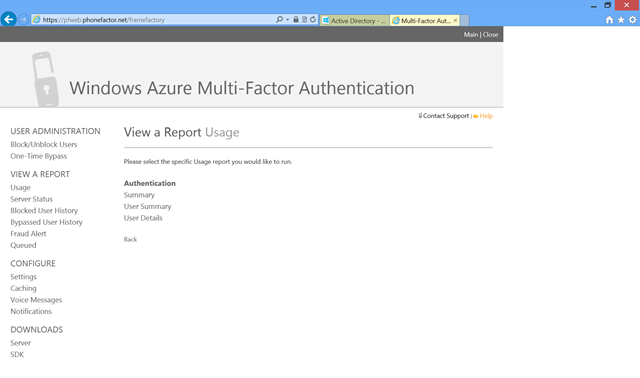Click the Back link below reports
The image size is (640, 378).
pos(130,240)
